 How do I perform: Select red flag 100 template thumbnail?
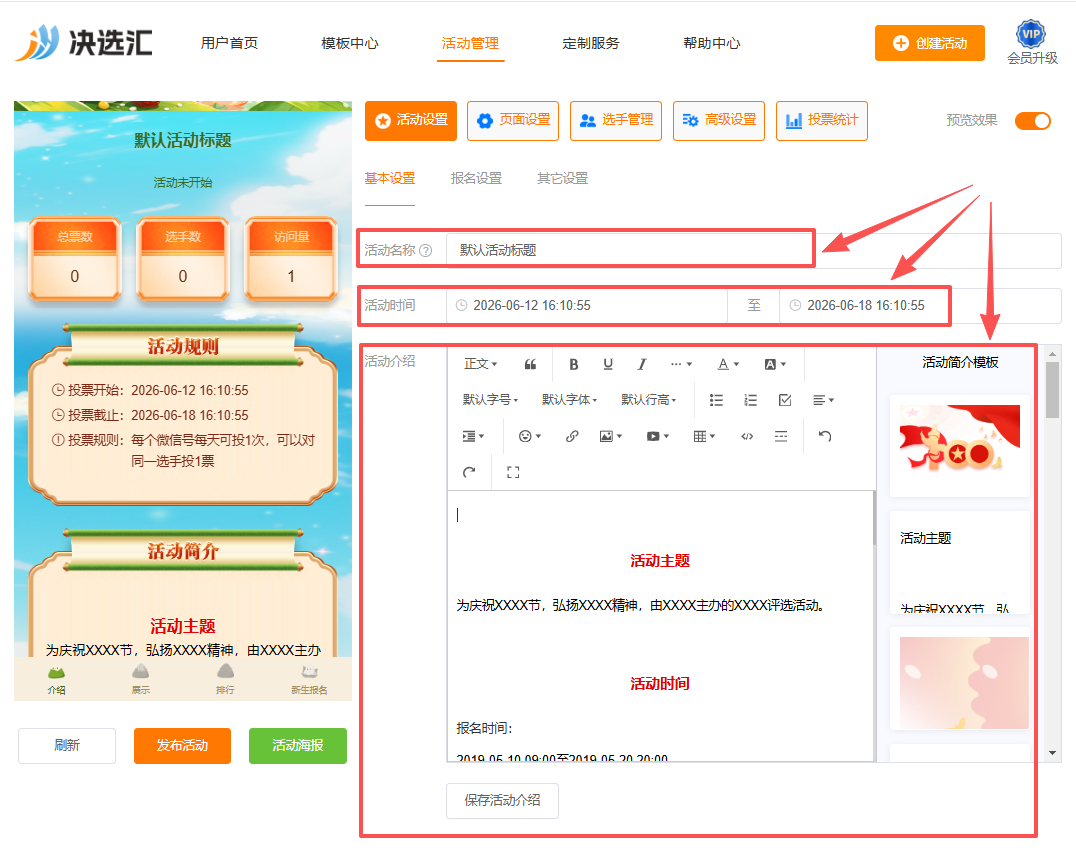click(x=960, y=446)
